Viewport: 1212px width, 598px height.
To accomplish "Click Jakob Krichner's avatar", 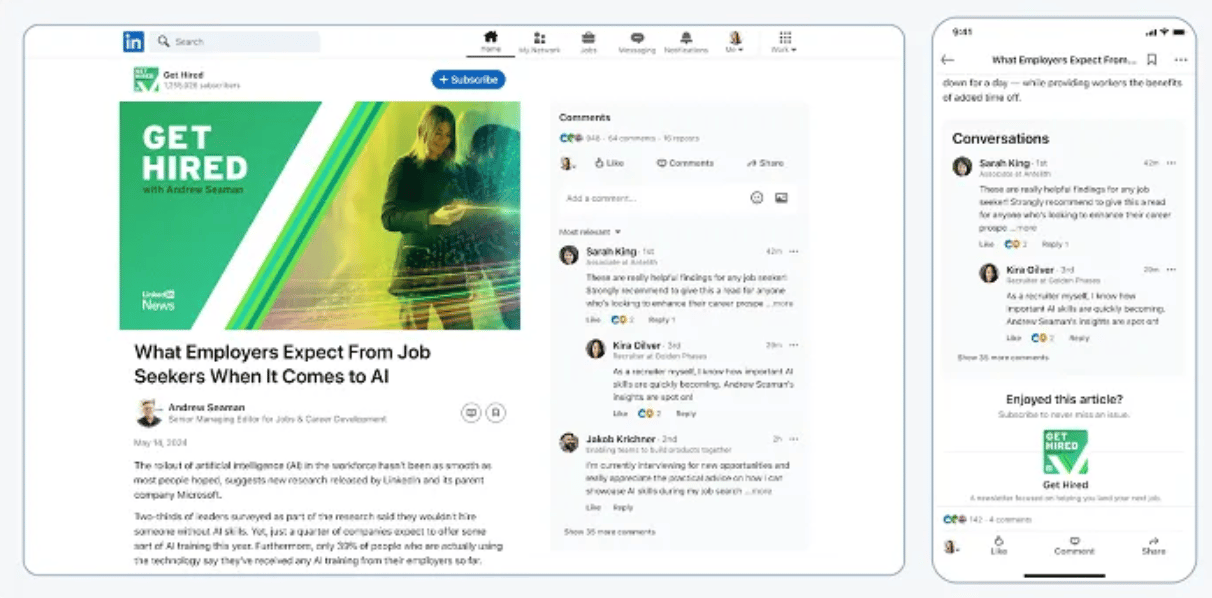I will pyautogui.click(x=569, y=442).
